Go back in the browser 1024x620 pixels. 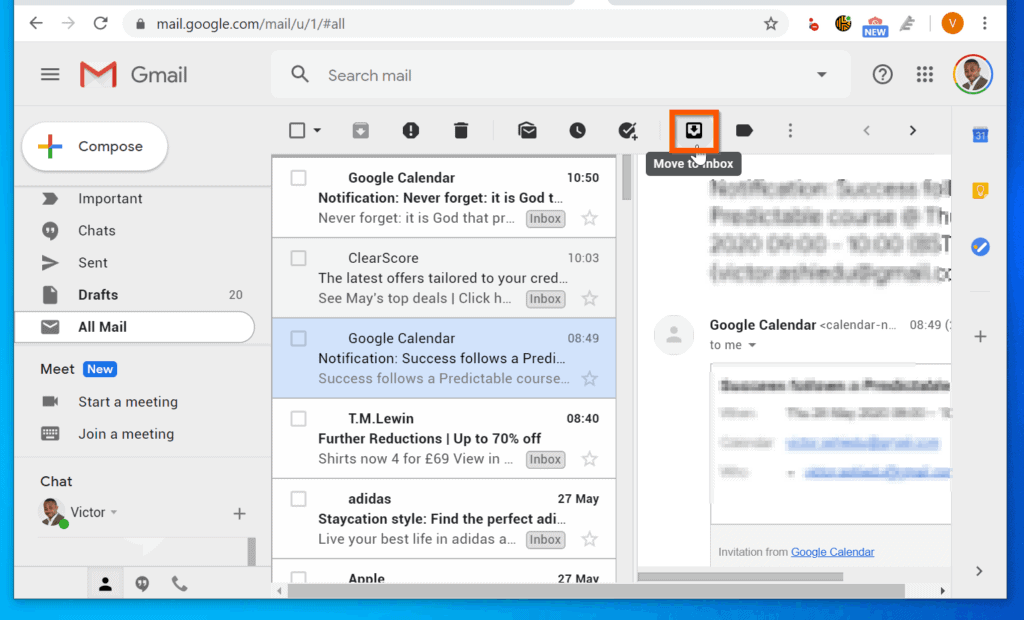point(37,24)
